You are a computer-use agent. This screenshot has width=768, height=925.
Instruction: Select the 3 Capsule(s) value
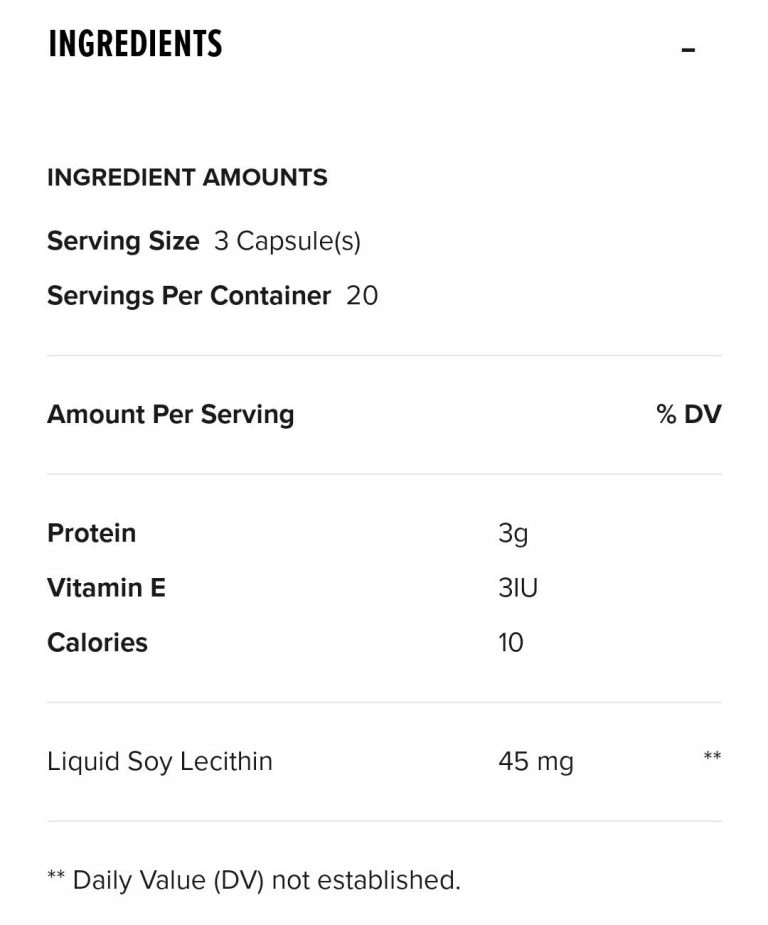(287, 241)
